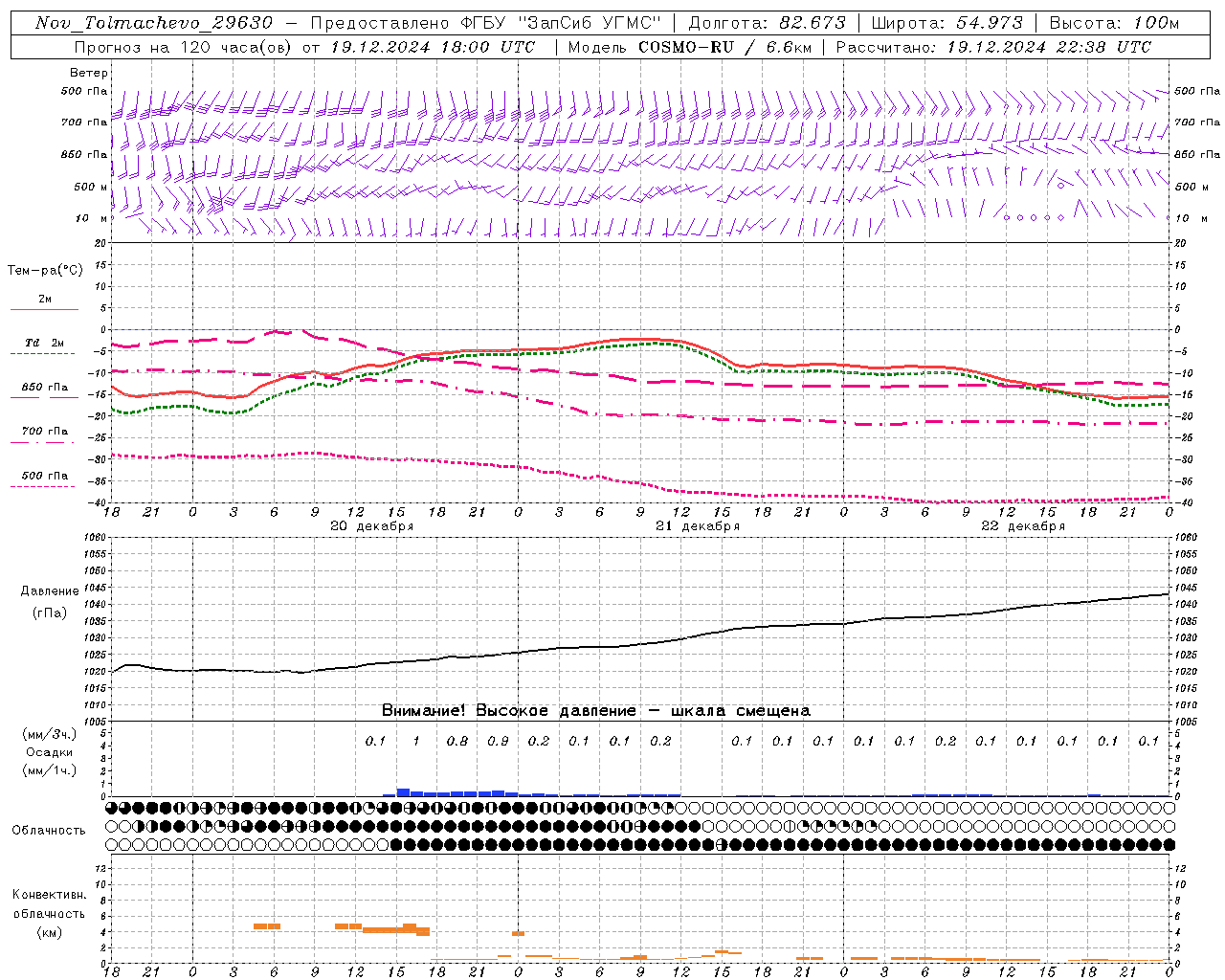Click the 850 гПа temperature legend entry

point(45,388)
